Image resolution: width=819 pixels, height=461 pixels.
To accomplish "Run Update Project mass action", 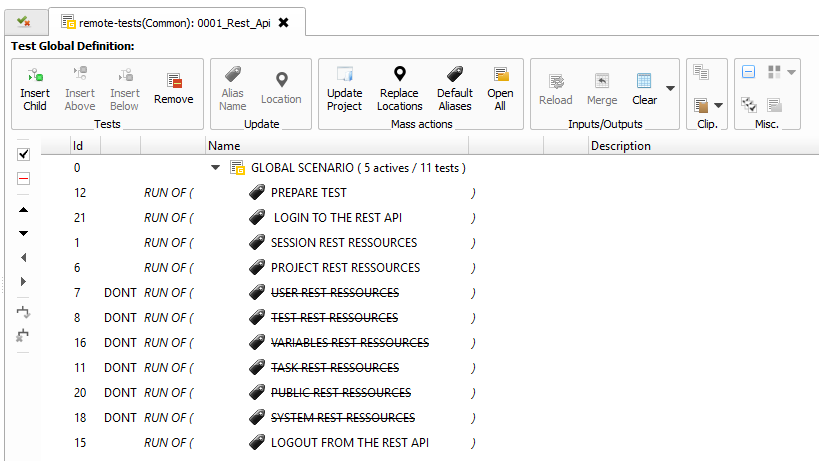I will (x=345, y=90).
